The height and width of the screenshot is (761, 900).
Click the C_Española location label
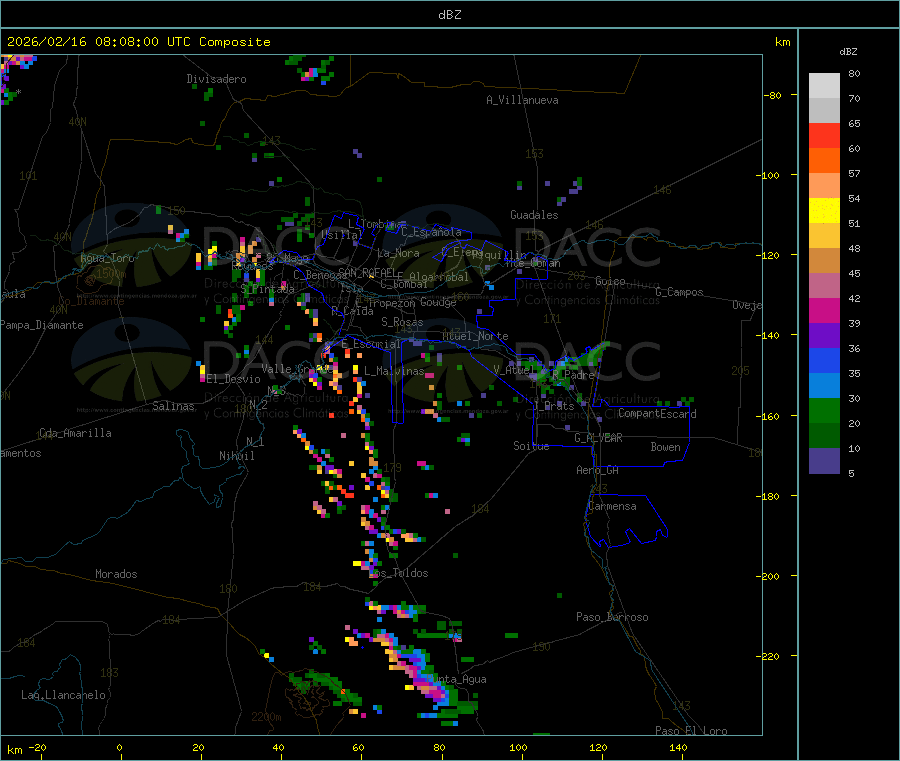[432, 232]
